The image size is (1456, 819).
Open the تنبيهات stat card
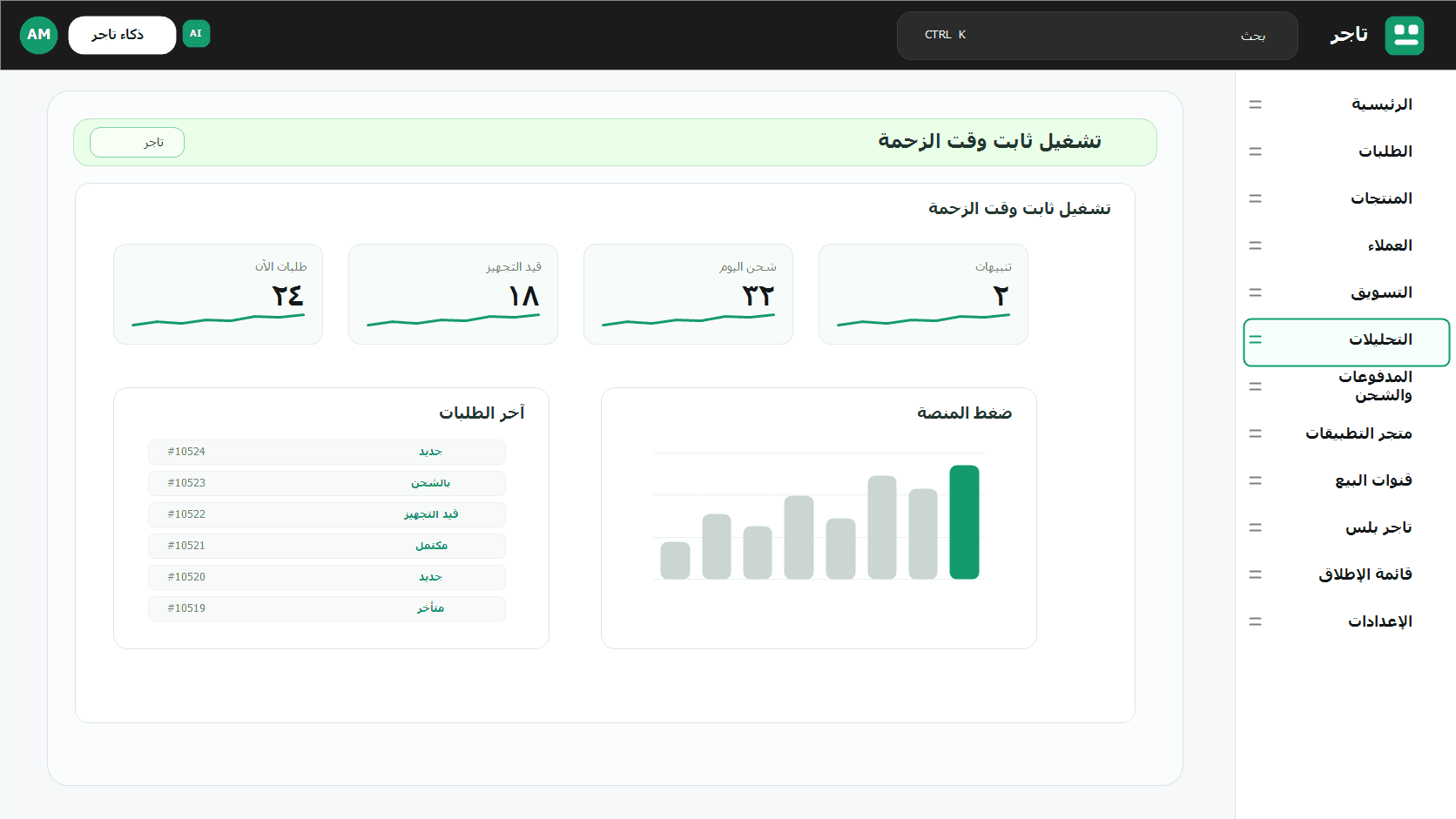923,294
